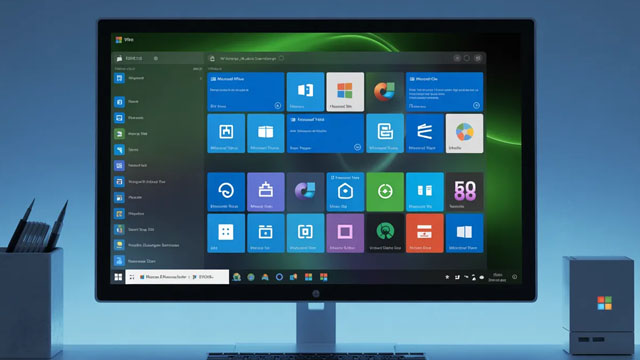The height and width of the screenshot is (360, 640).
Task: Expand the chevron beside the first sidebar item
Action: [200, 78]
